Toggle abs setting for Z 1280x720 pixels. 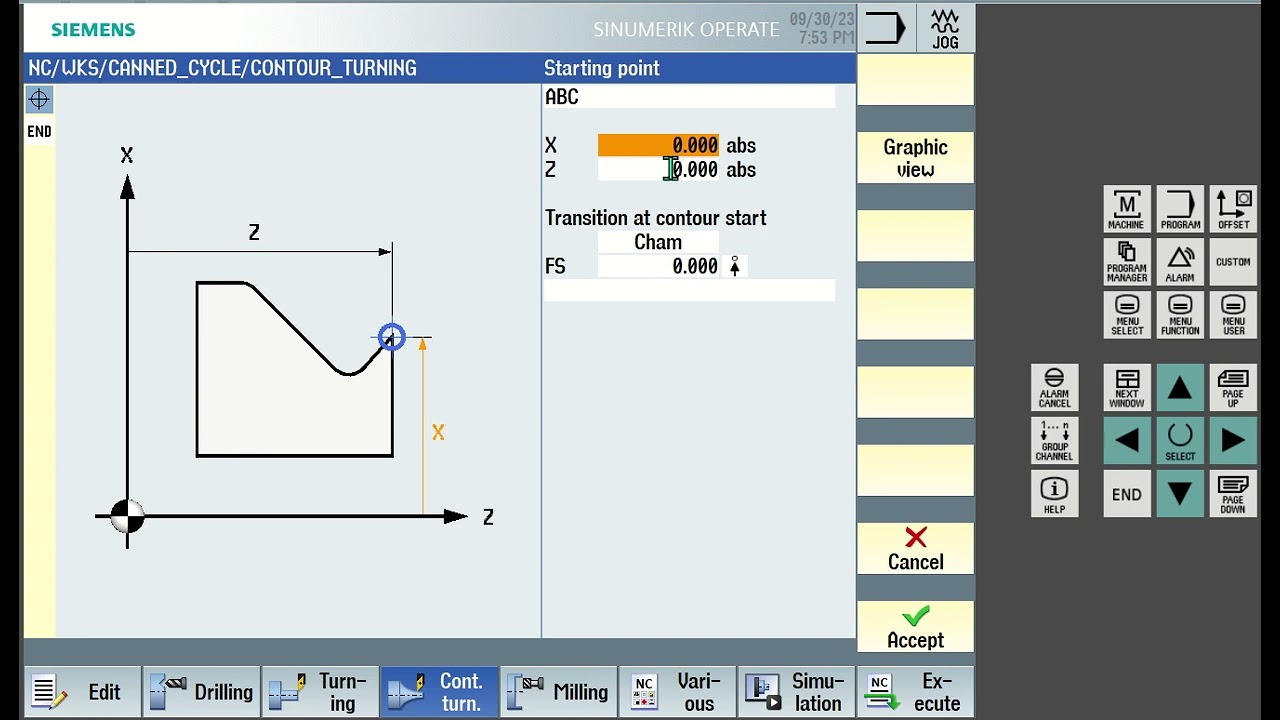click(741, 170)
